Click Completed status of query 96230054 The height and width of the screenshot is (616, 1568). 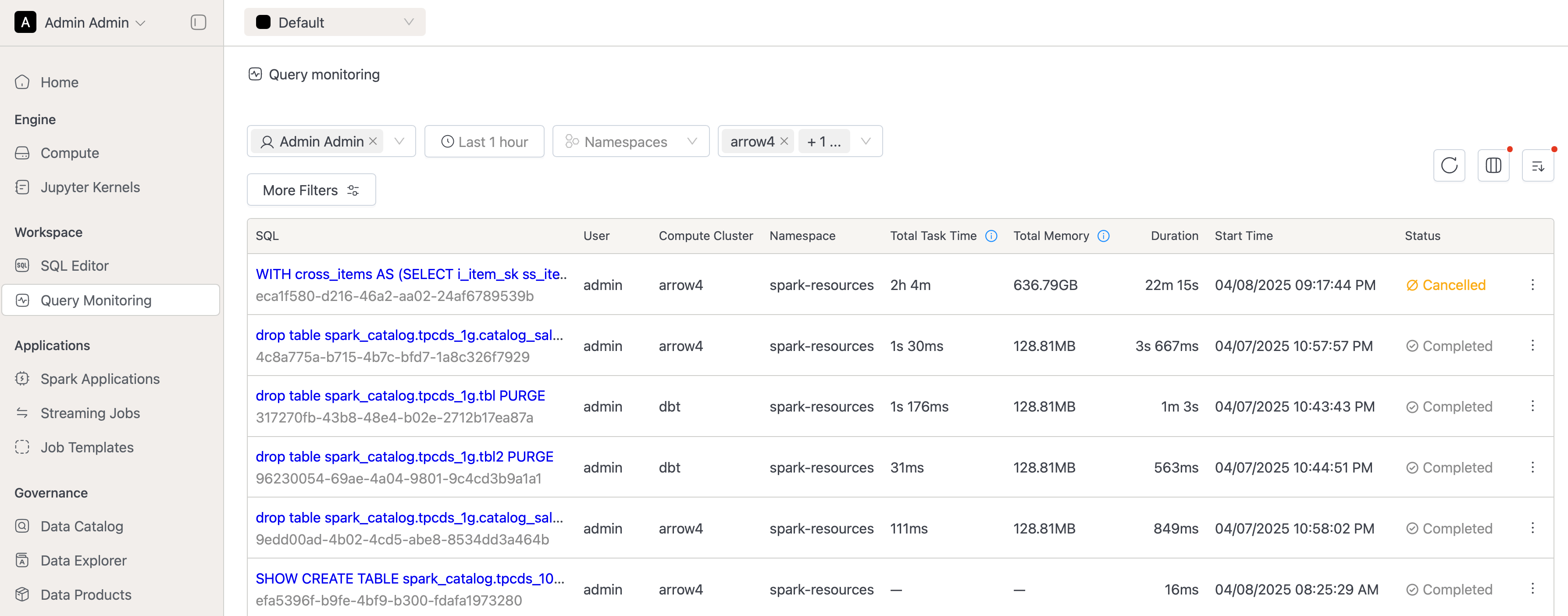click(1449, 468)
